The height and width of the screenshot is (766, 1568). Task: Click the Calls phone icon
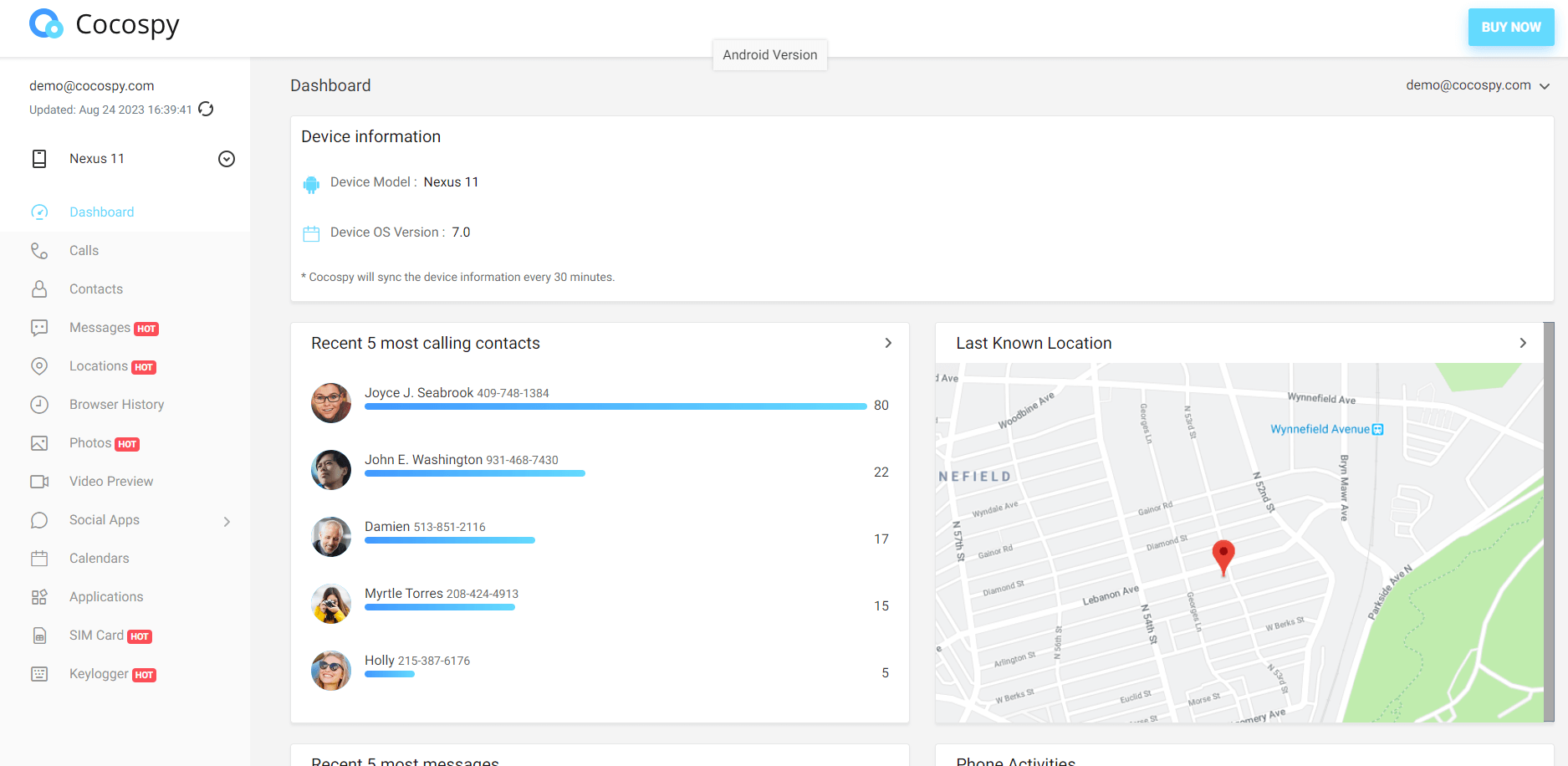pos(39,251)
